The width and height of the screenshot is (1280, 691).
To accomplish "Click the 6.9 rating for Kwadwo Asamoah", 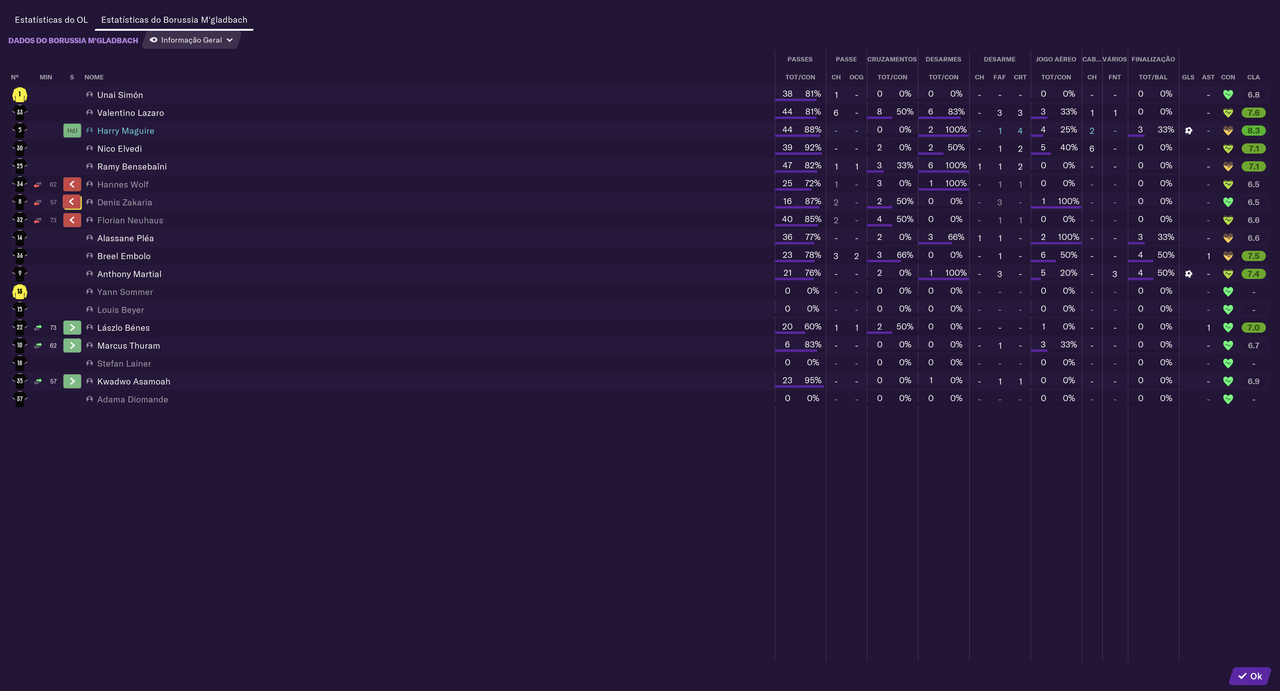I will (1254, 382).
